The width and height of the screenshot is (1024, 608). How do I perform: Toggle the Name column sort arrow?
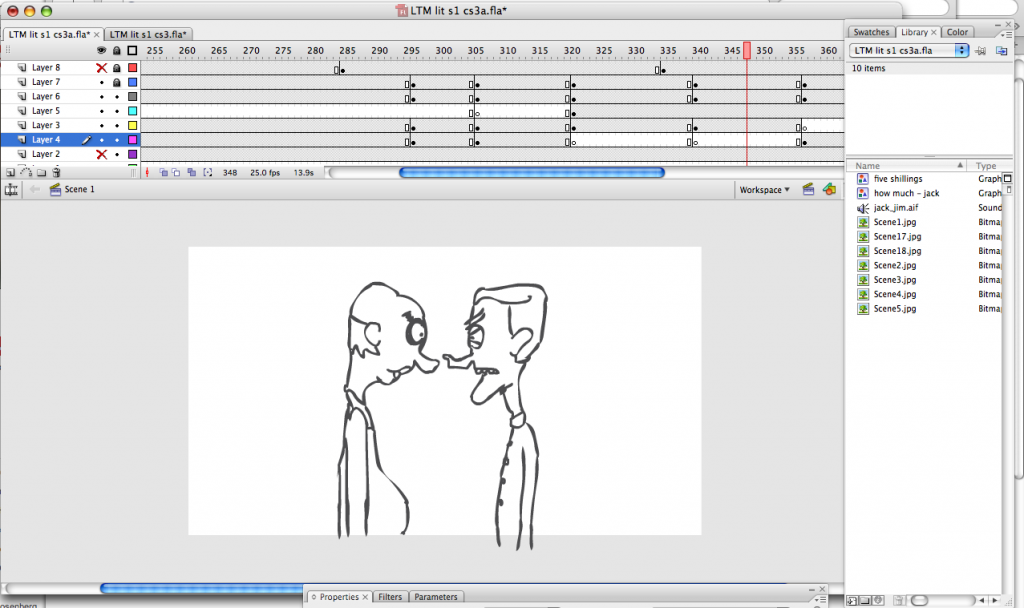click(961, 166)
